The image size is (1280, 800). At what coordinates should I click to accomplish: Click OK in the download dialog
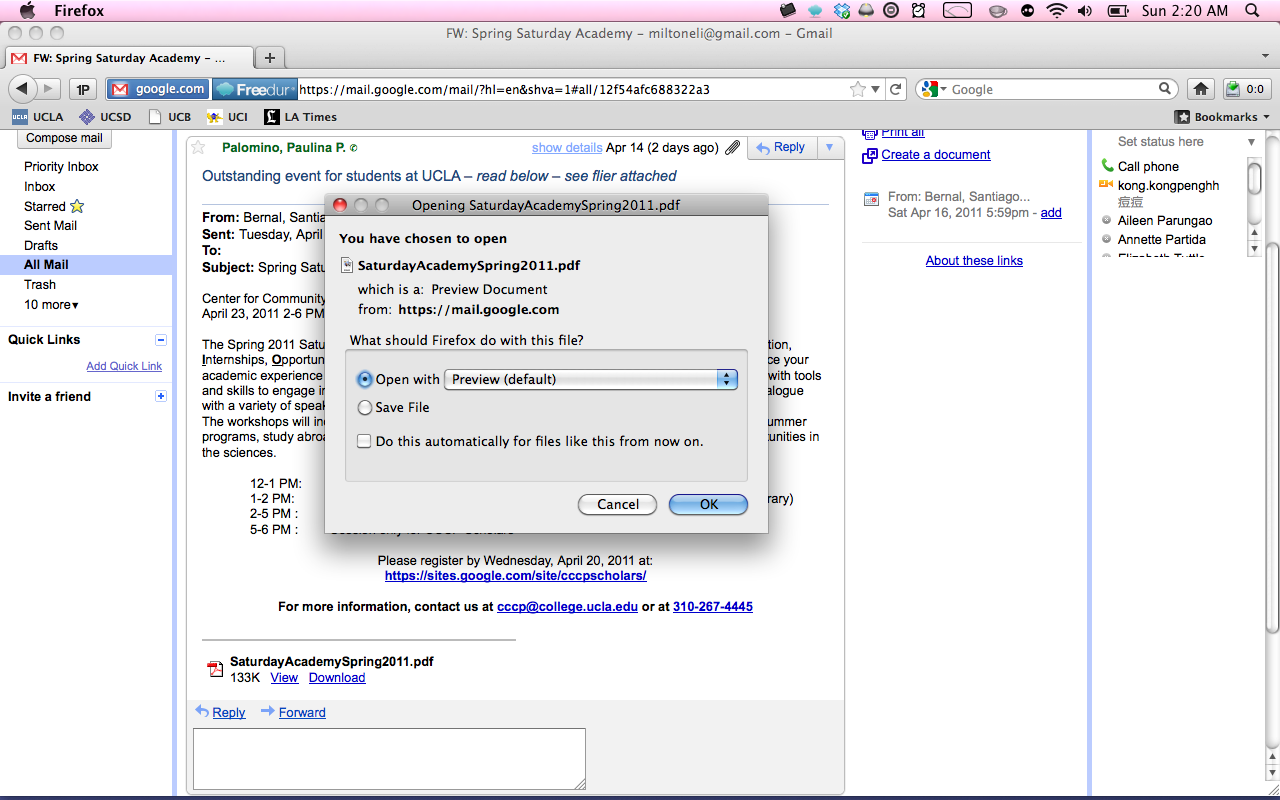click(709, 505)
